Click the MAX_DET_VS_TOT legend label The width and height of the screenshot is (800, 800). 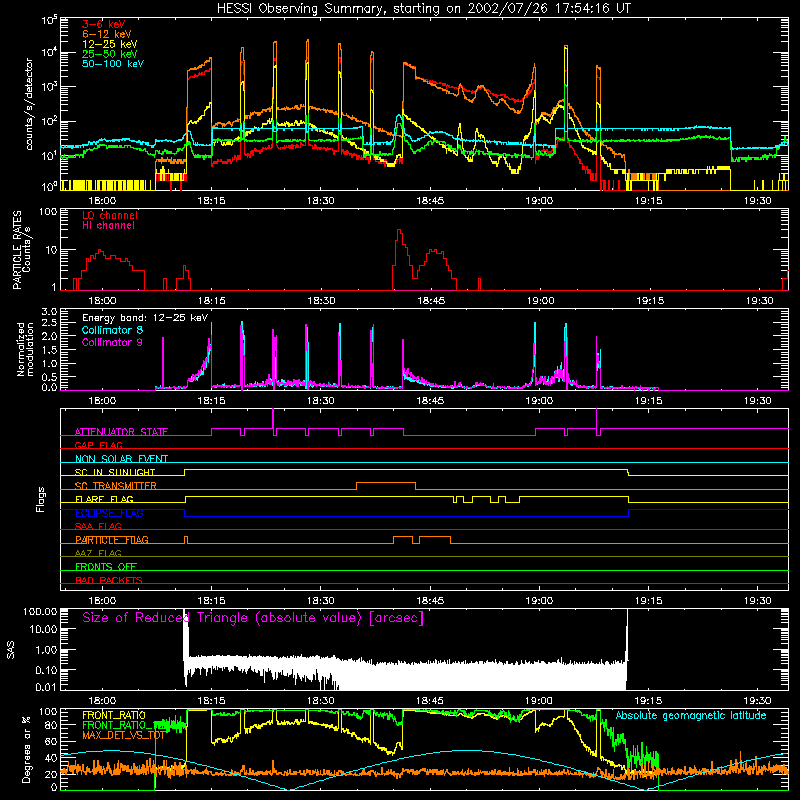point(123,735)
